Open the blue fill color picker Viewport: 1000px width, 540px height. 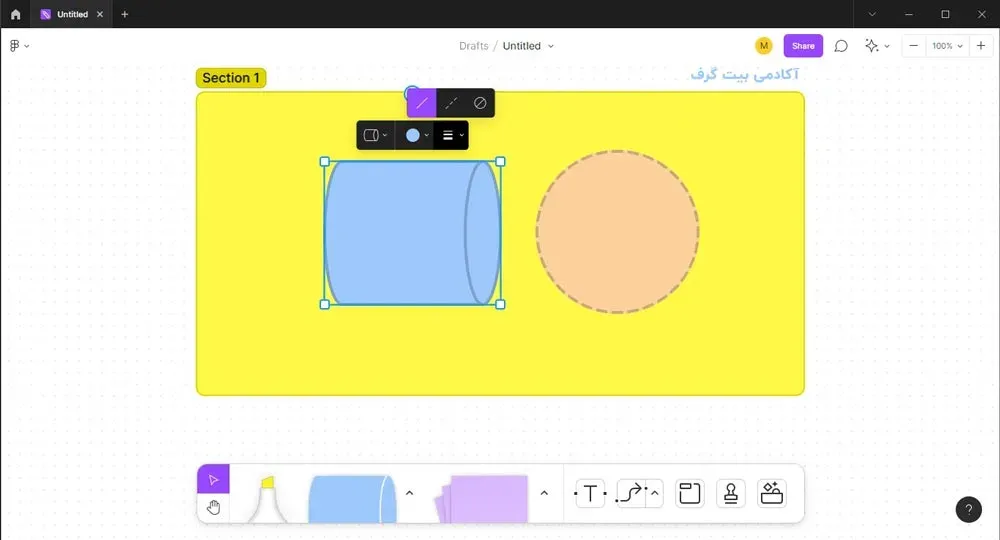(417, 135)
